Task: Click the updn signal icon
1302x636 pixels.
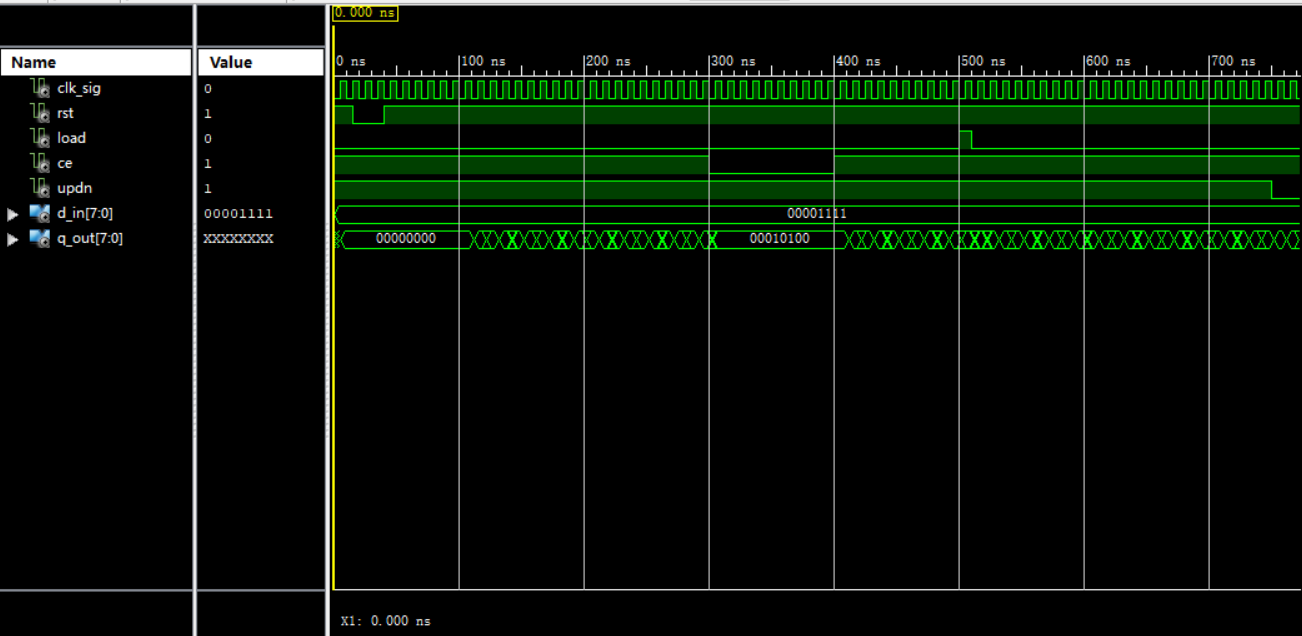Action: tap(40, 188)
